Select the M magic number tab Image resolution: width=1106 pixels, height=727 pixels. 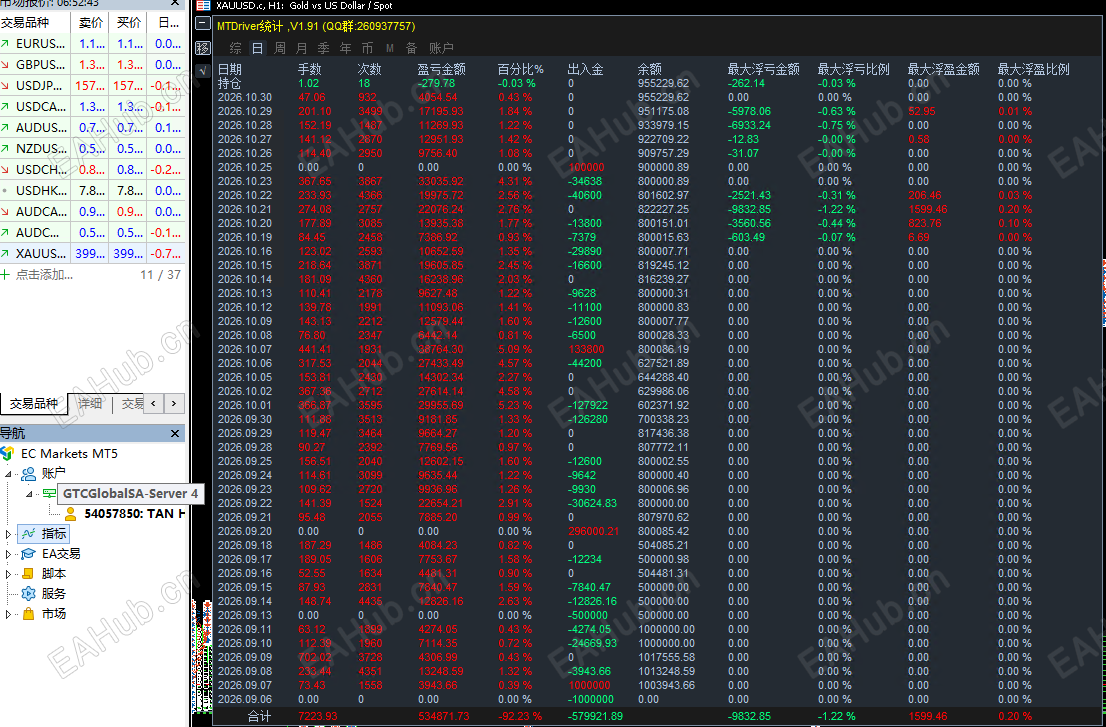(x=389, y=48)
